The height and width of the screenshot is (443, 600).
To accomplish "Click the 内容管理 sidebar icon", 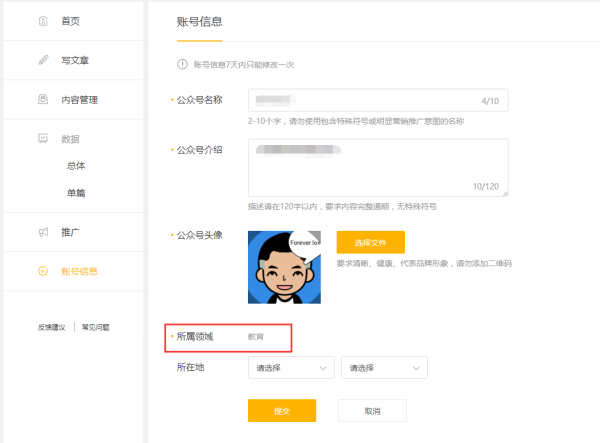I will click(43, 99).
